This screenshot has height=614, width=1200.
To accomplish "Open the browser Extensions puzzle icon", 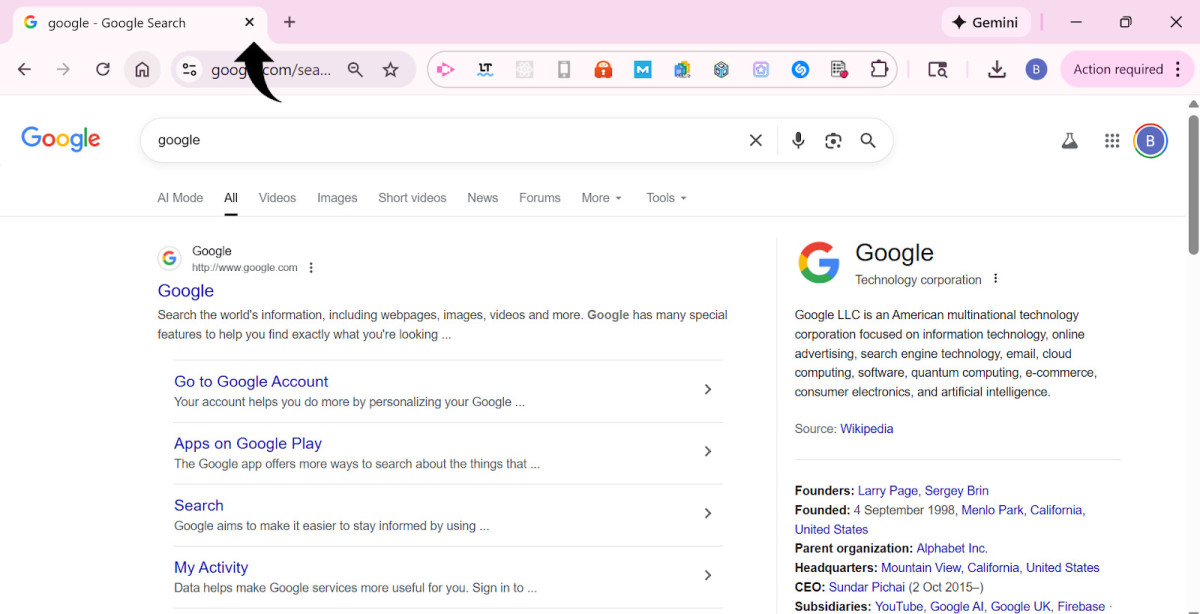I will coord(879,69).
